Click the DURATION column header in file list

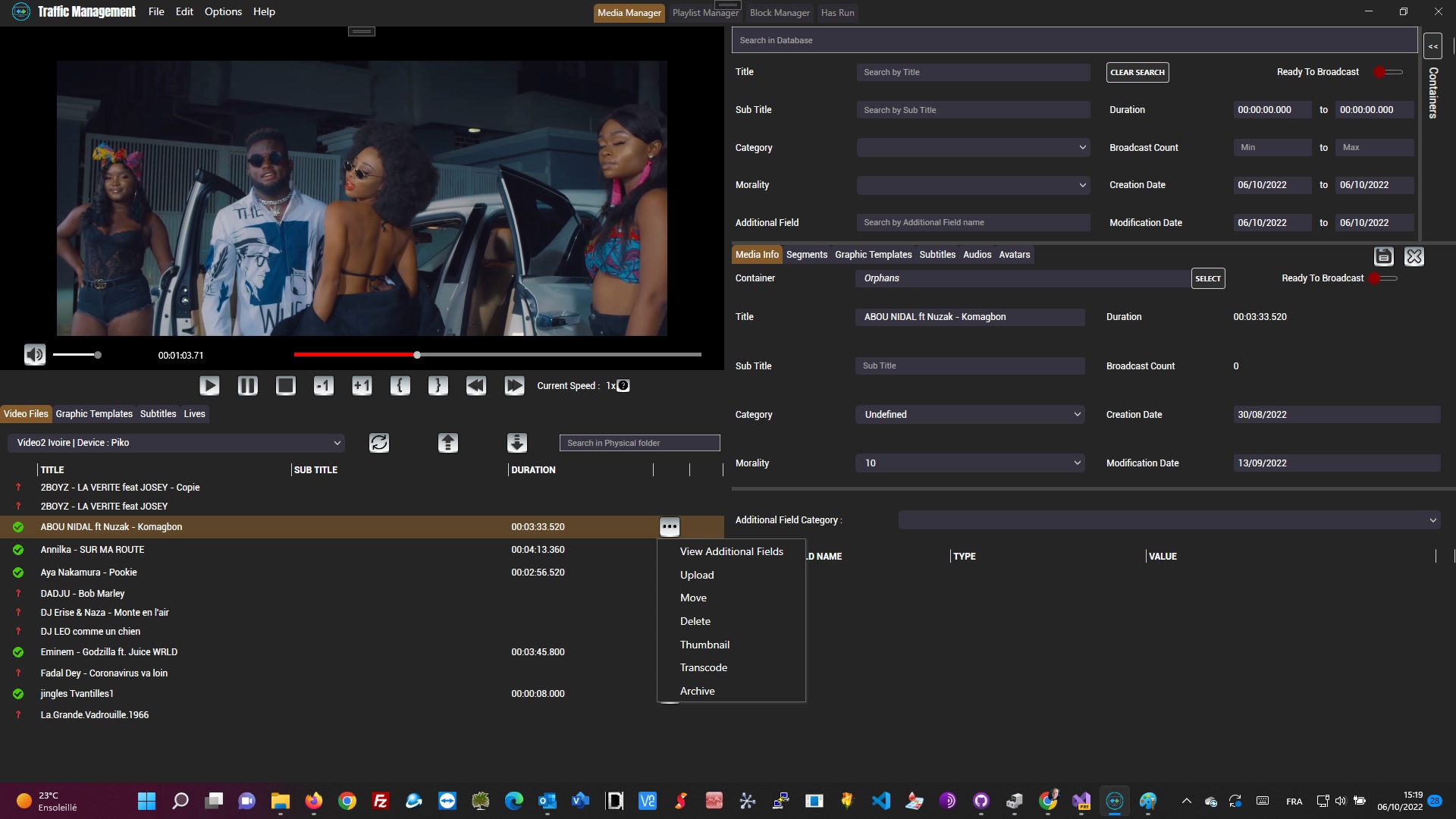click(533, 470)
